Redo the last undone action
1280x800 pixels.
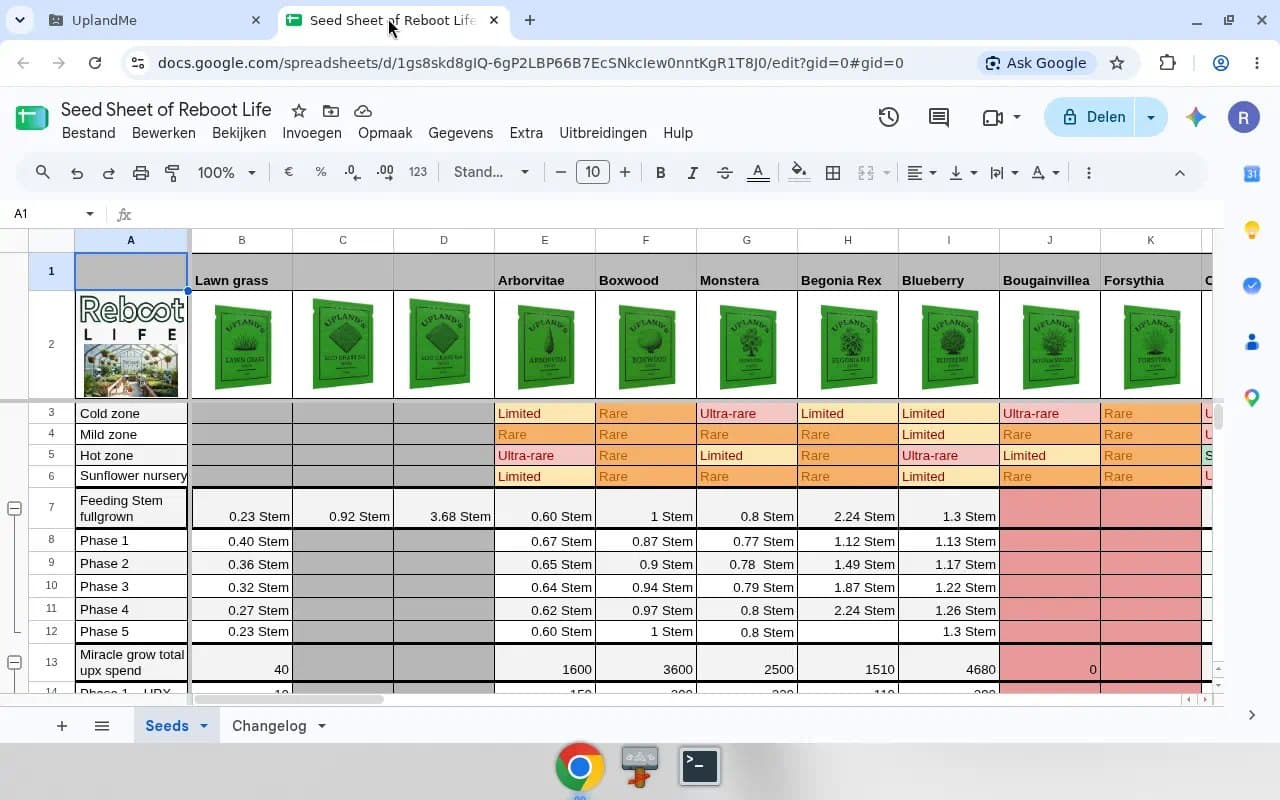109,173
